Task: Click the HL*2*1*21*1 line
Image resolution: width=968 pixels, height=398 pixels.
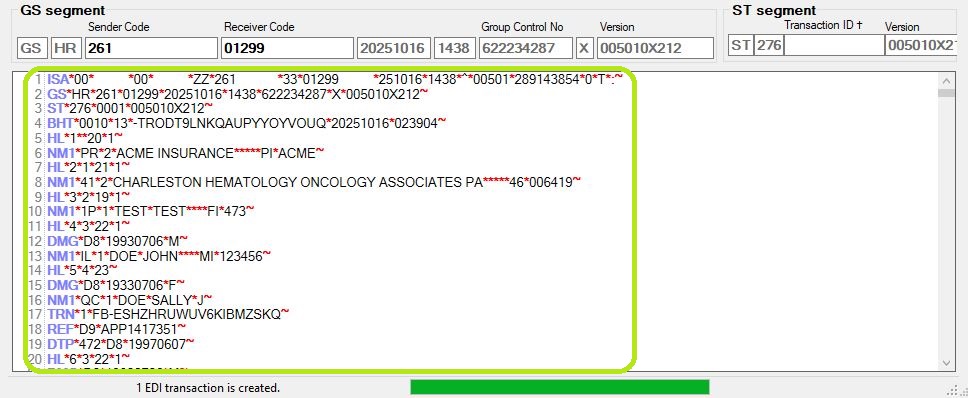Action: (x=88, y=167)
